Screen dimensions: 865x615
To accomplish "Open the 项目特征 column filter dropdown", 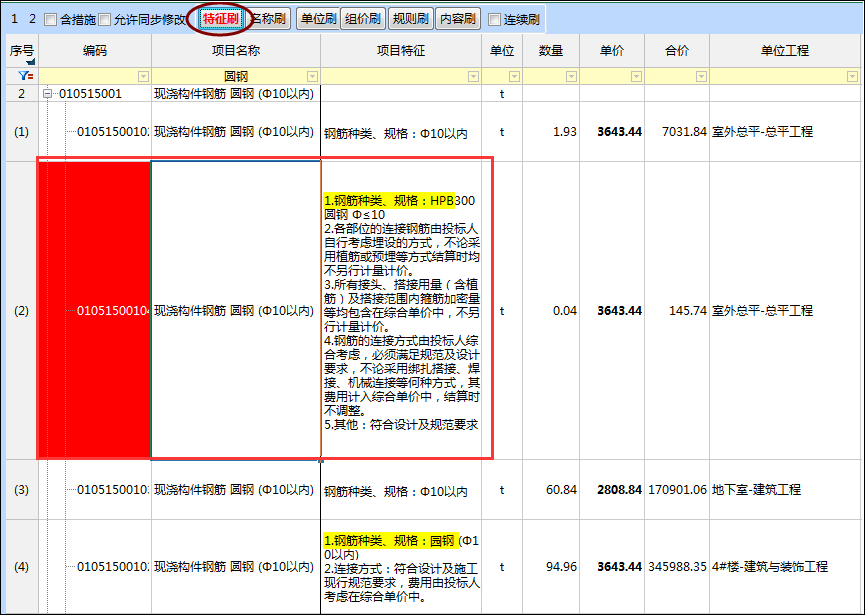I will pyautogui.click(x=474, y=77).
